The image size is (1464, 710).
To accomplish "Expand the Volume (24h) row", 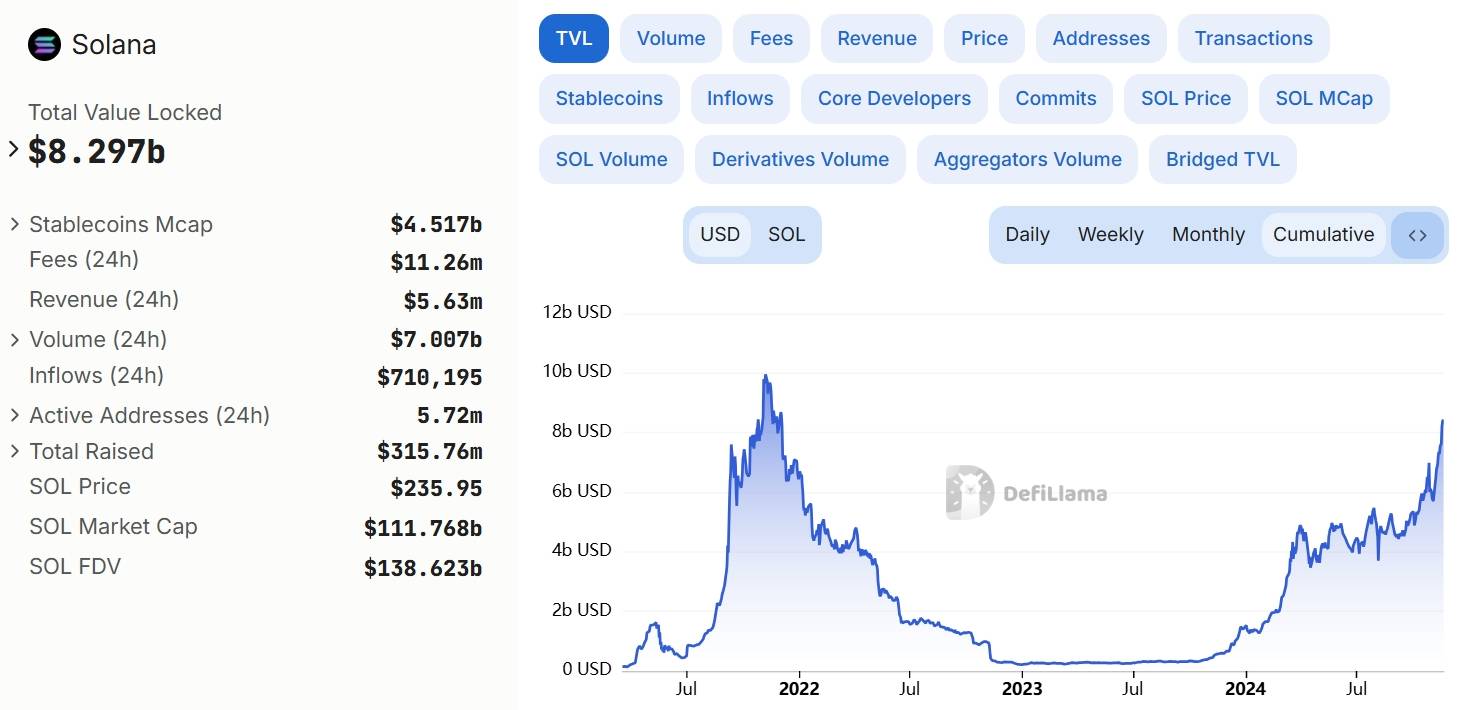I will point(14,340).
